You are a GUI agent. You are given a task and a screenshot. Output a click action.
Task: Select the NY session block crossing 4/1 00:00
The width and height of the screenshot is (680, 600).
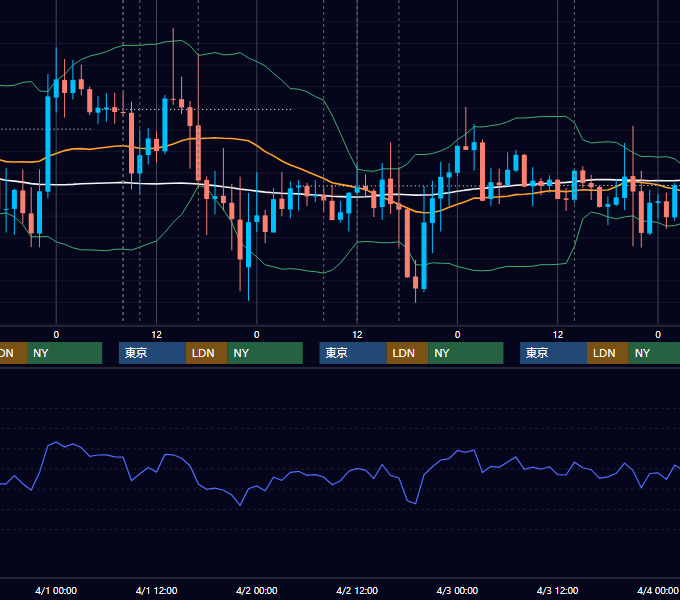[x=64, y=353]
